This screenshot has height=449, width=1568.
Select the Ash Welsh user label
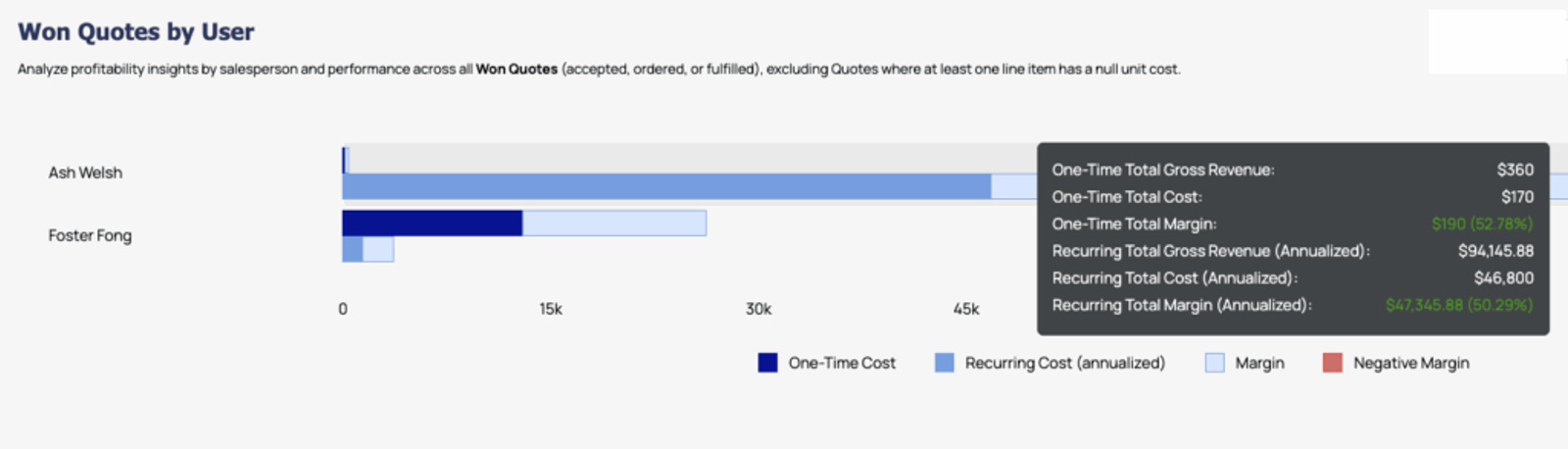(85, 173)
